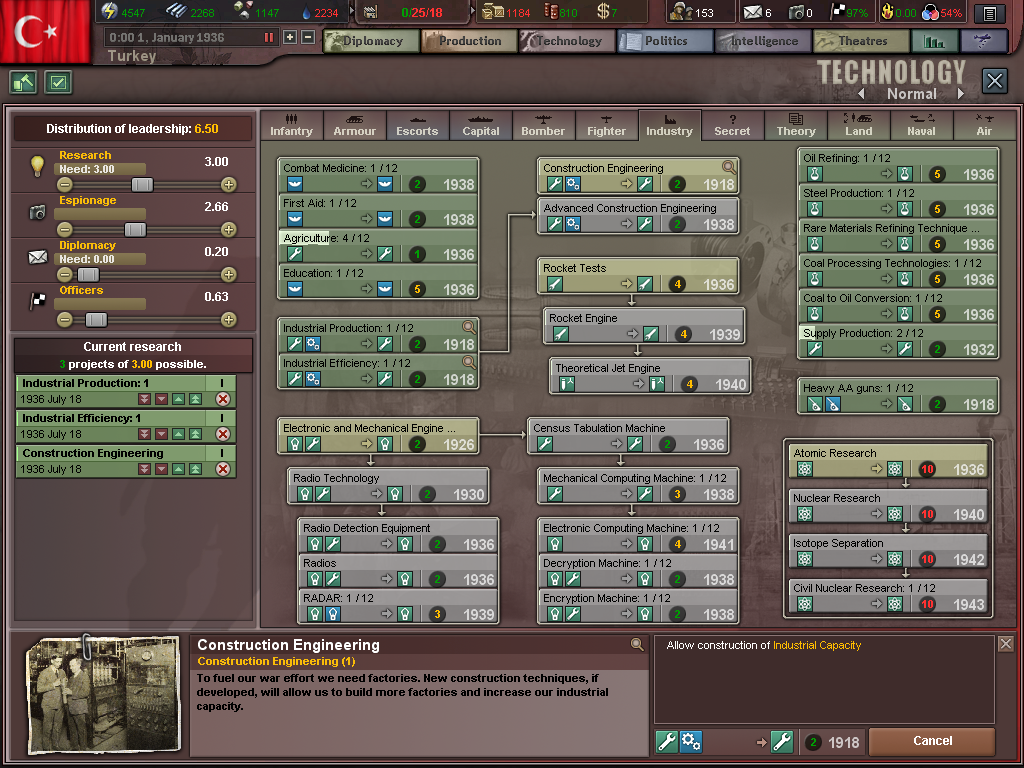Toggle the message checkmark filter button
The height and width of the screenshot is (768, 1024).
click(58, 81)
